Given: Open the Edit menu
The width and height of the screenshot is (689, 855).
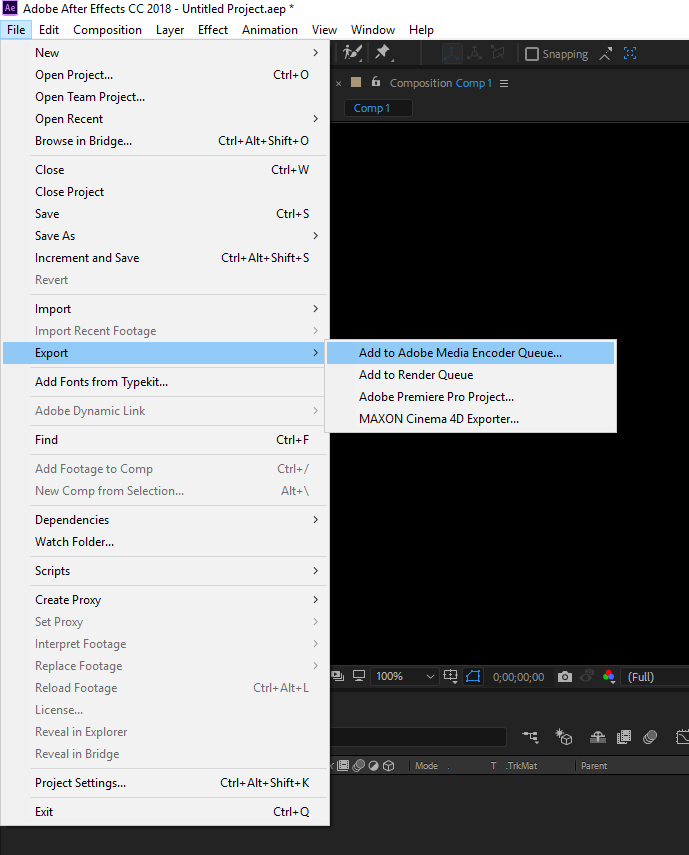Looking at the screenshot, I should [49, 30].
